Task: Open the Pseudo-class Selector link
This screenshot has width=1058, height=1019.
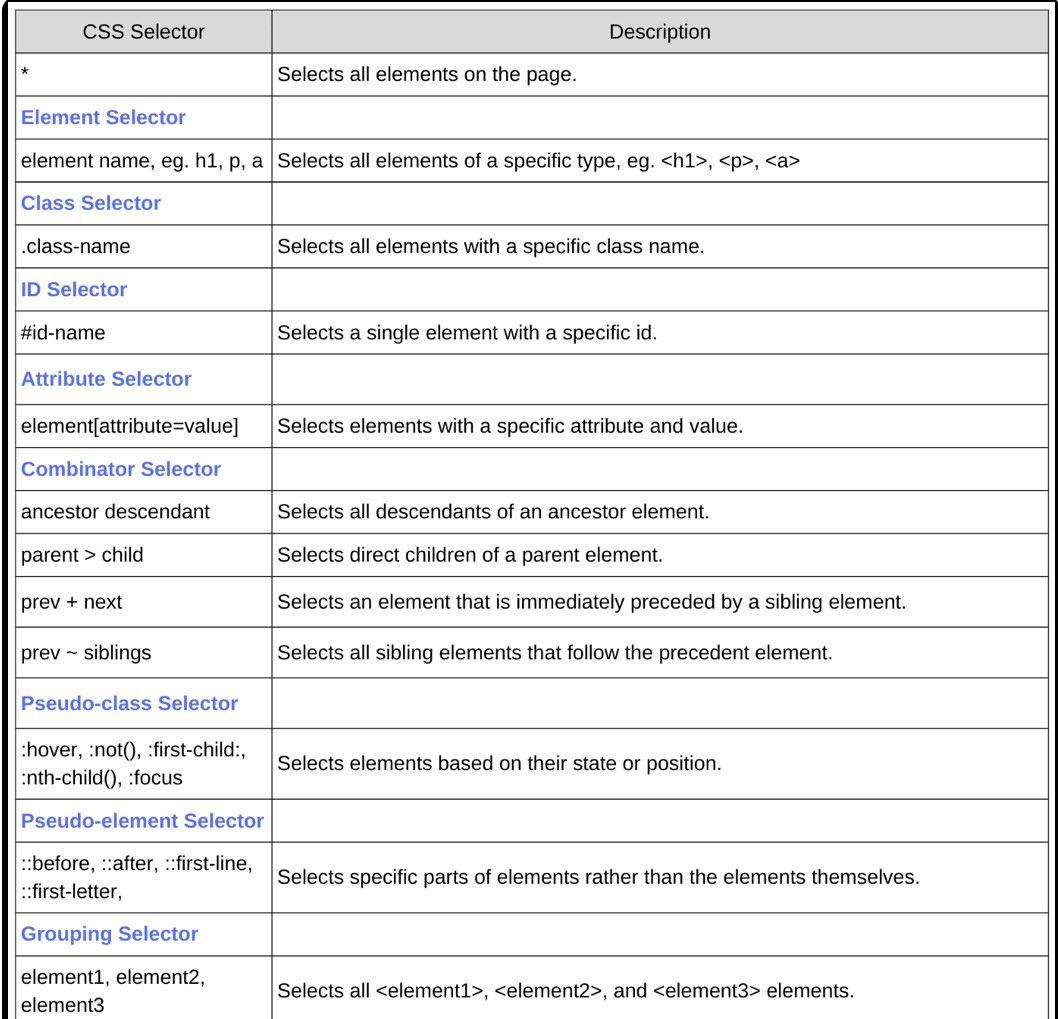Action: pyautogui.click(x=130, y=703)
